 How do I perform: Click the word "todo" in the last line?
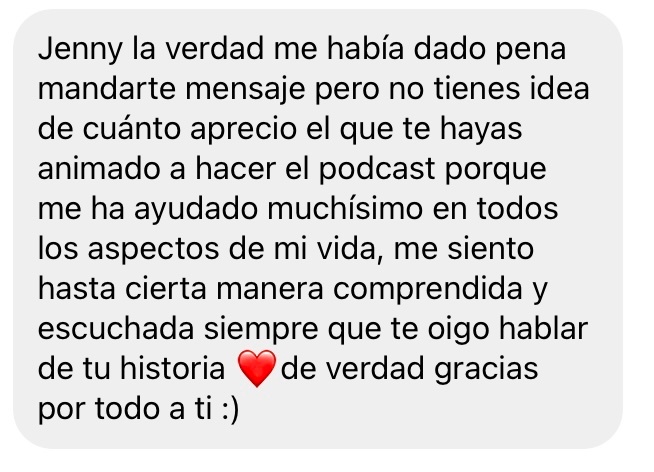(127, 409)
